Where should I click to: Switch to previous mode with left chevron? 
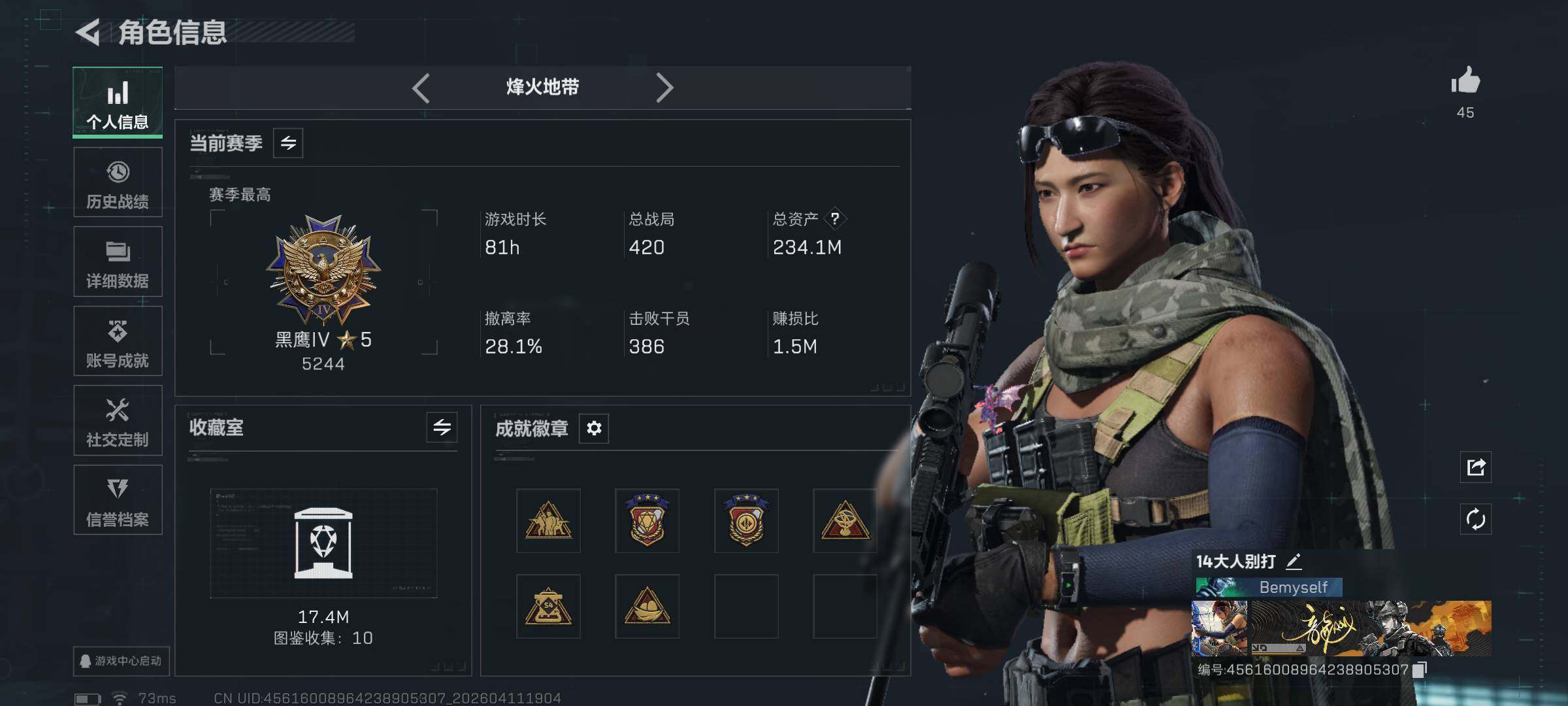coord(421,88)
